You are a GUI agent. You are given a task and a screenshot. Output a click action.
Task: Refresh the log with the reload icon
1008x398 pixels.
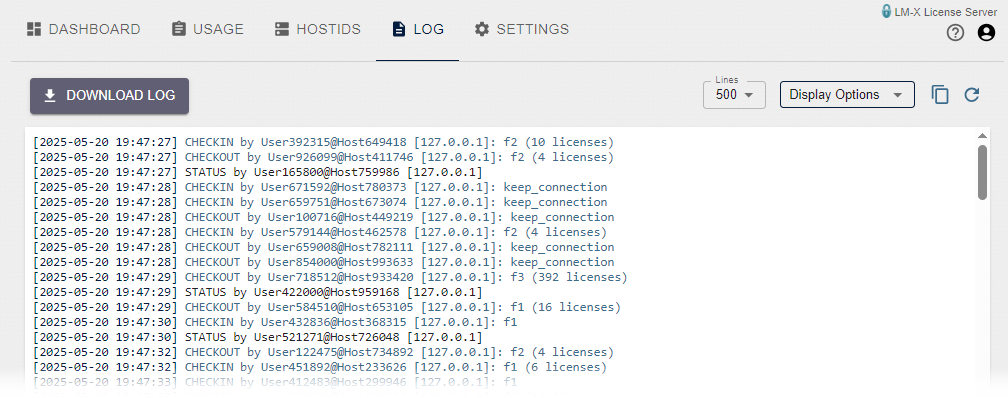coord(972,95)
